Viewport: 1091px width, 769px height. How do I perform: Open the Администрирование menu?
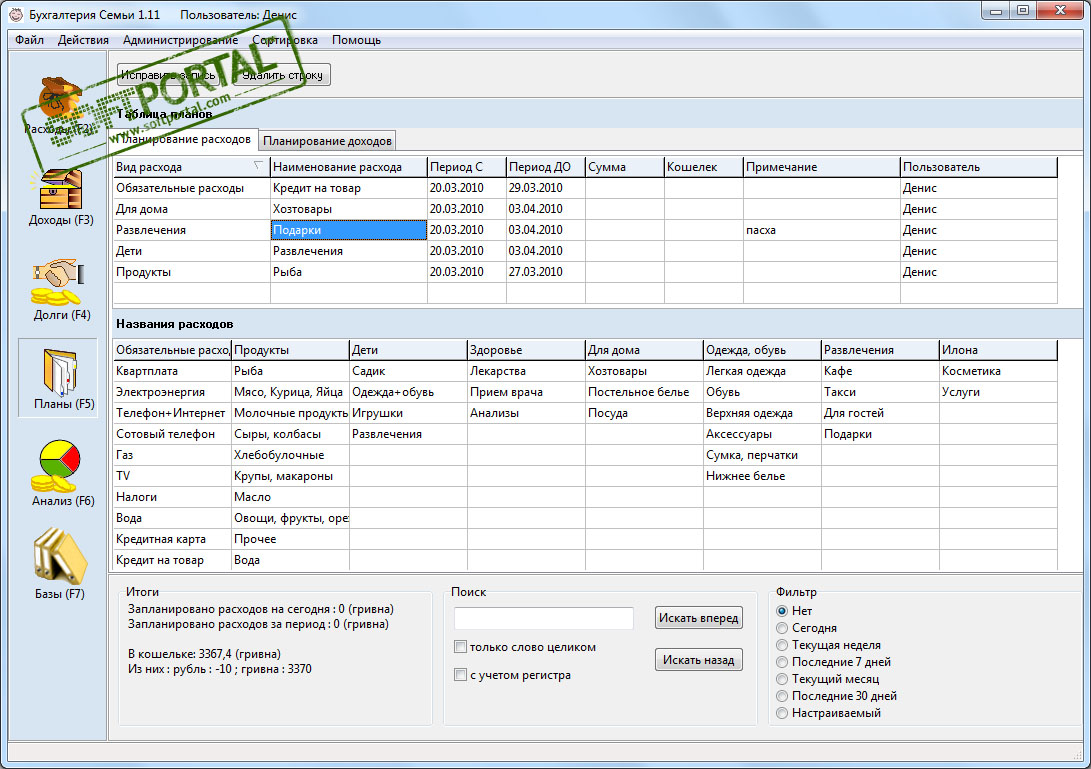coord(180,40)
